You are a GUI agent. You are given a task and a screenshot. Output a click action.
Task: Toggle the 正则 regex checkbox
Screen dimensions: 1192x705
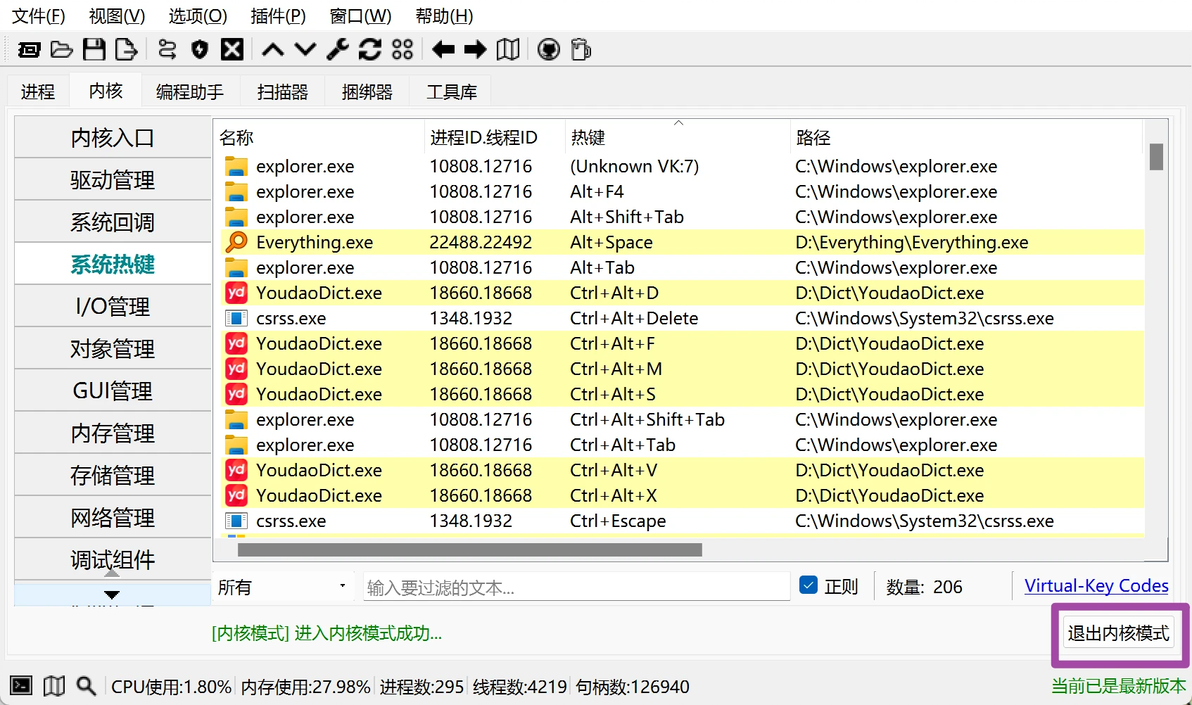pyautogui.click(x=808, y=585)
